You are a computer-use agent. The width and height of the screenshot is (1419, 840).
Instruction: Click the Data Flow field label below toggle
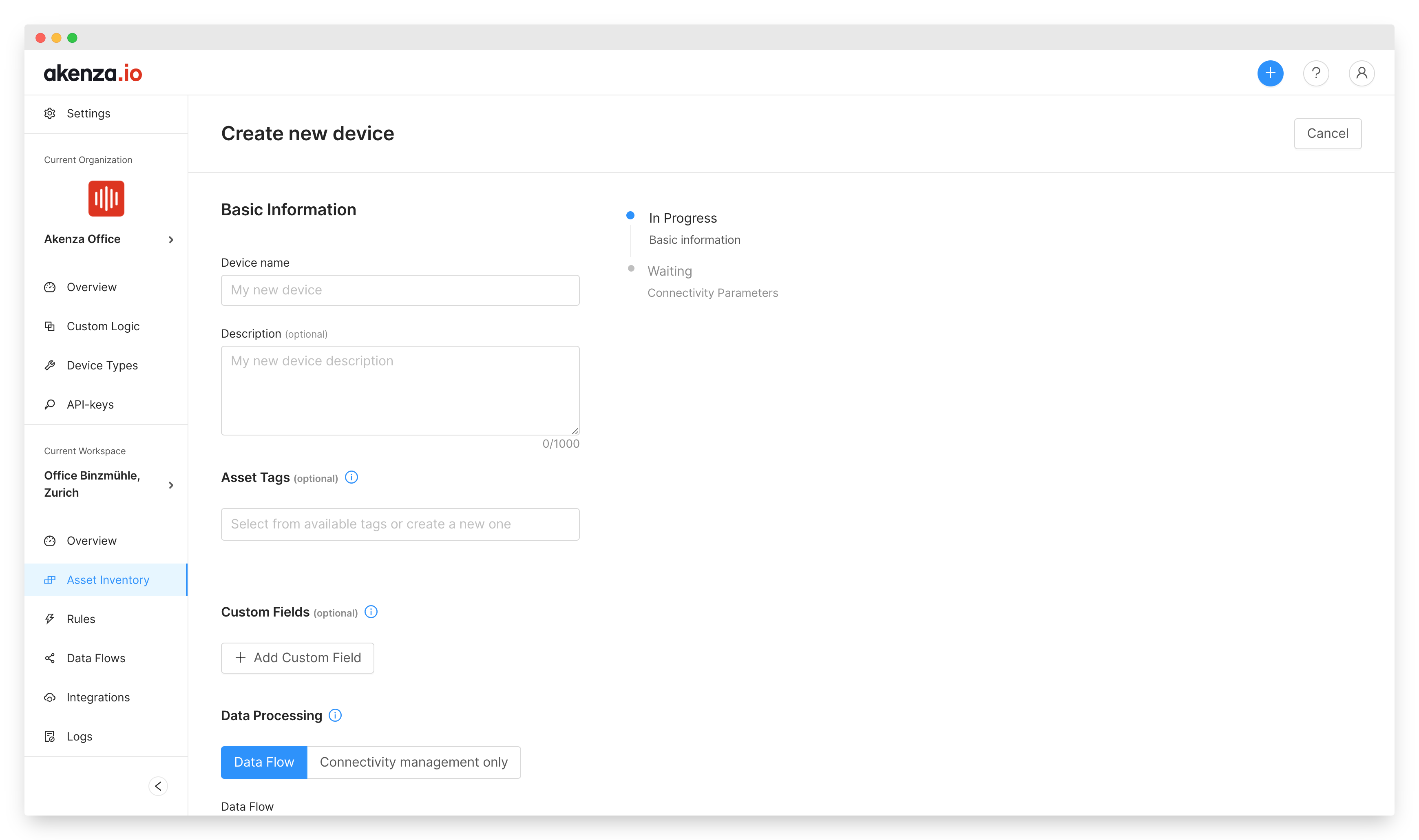pyautogui.click(x=247, y=807)
